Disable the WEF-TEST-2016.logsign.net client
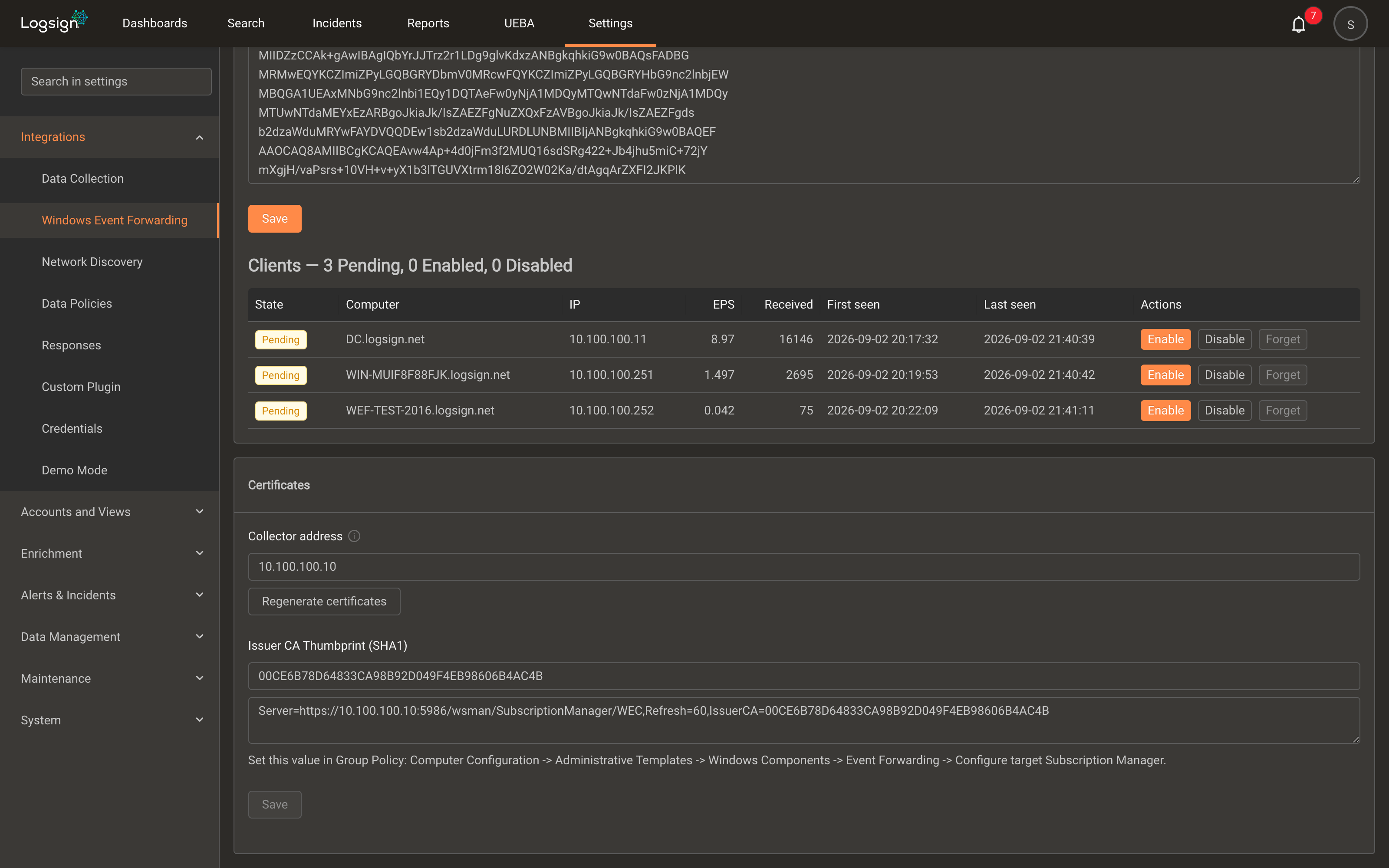The height and width of the screenshot is (868, 1389). 1224,411
